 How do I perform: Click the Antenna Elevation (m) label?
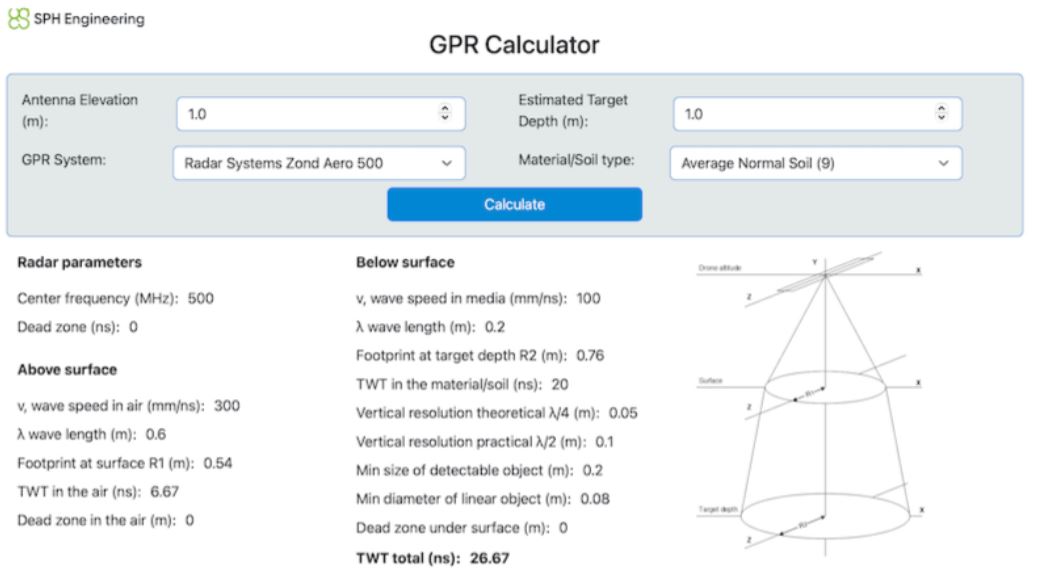[x=80, y=111]
